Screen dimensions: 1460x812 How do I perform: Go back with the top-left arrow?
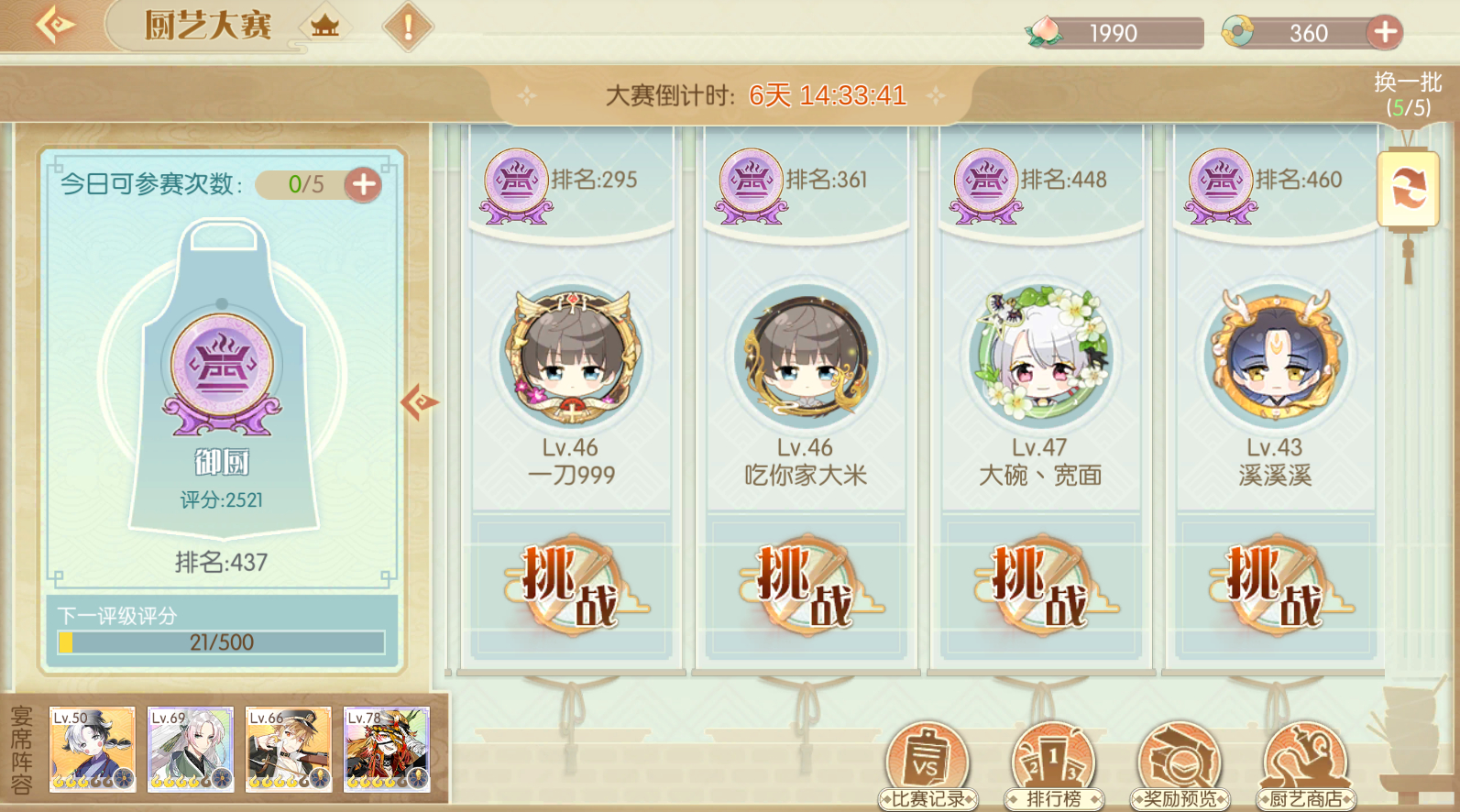55,25
